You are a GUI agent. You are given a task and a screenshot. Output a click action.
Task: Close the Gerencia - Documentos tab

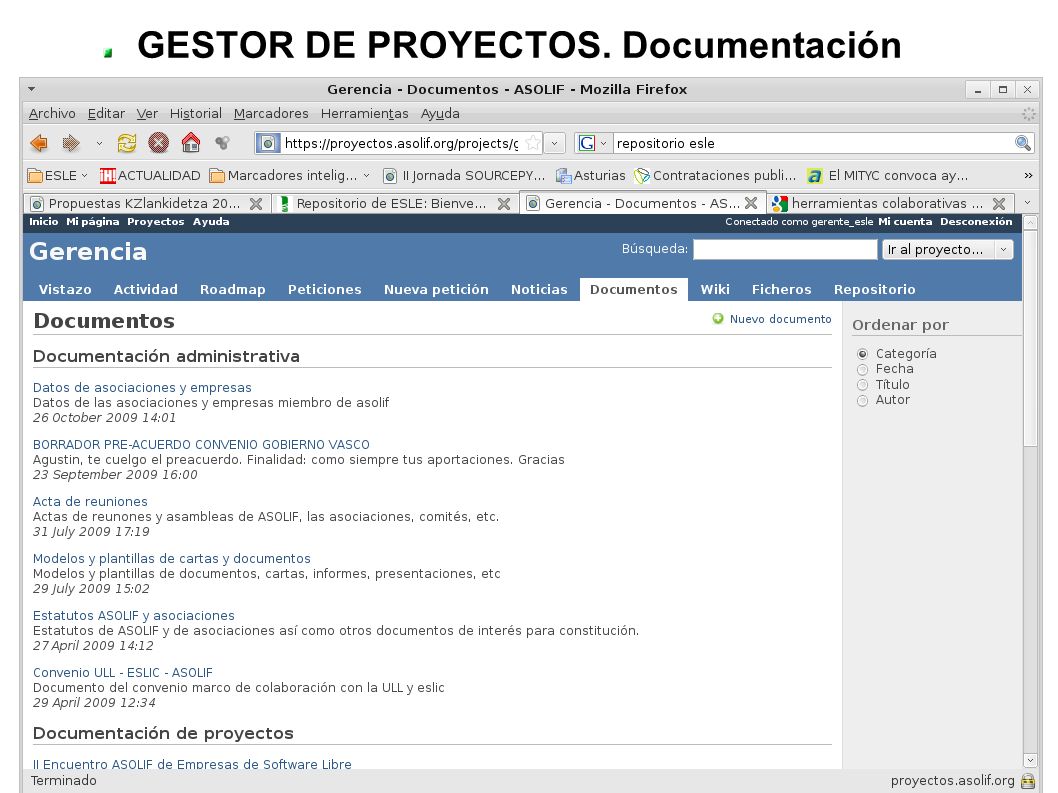(x=751, y=203)
